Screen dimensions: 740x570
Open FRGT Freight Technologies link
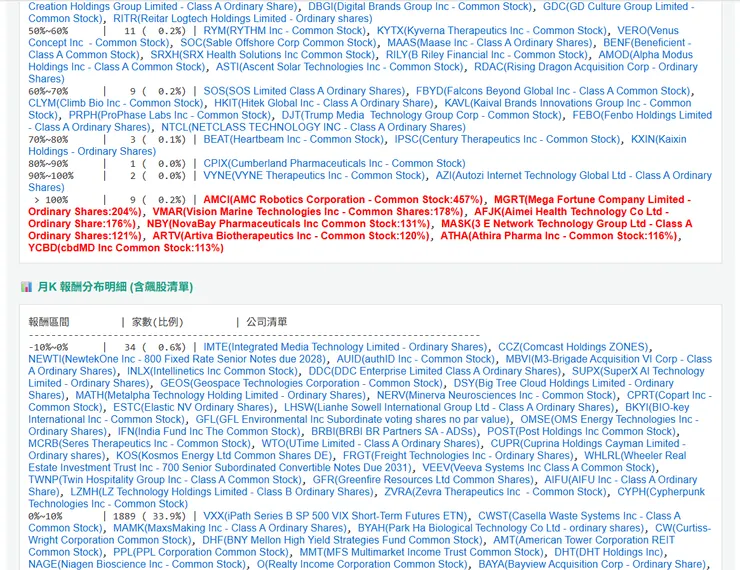[x=458, y=456]
